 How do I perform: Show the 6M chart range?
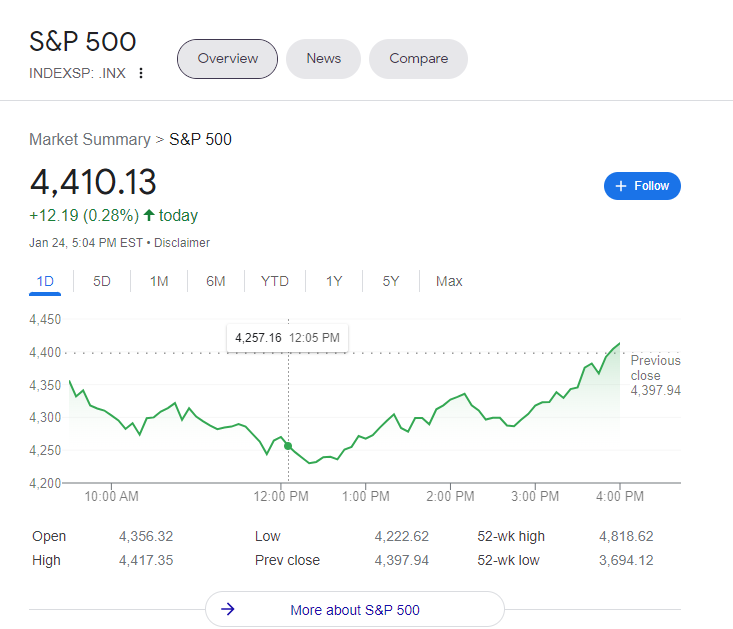pyautogui.click(x=216, y=281)
